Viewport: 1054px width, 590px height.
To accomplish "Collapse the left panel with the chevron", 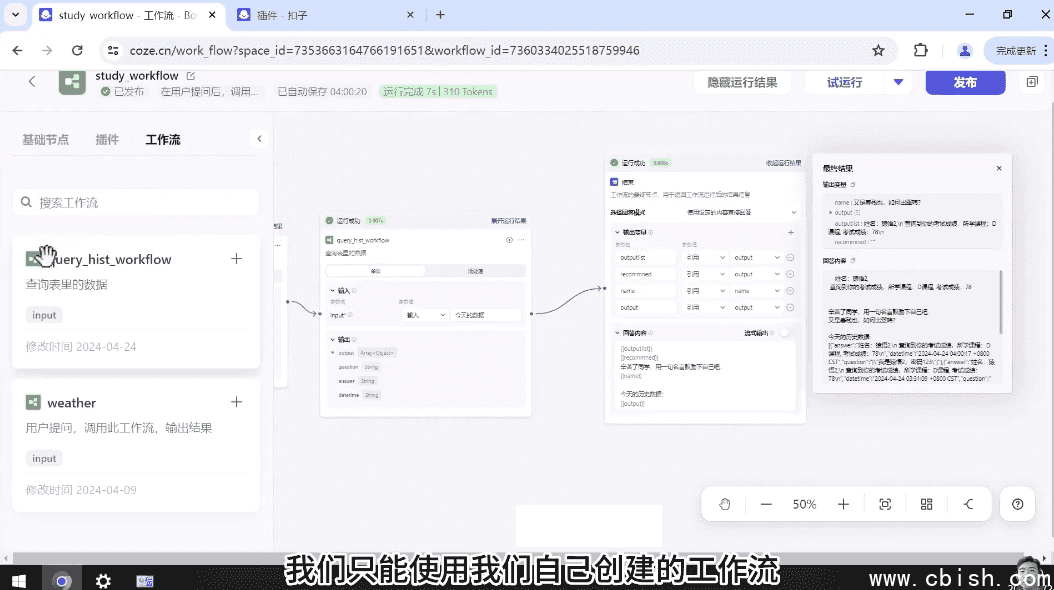I will tap(259, 139).
